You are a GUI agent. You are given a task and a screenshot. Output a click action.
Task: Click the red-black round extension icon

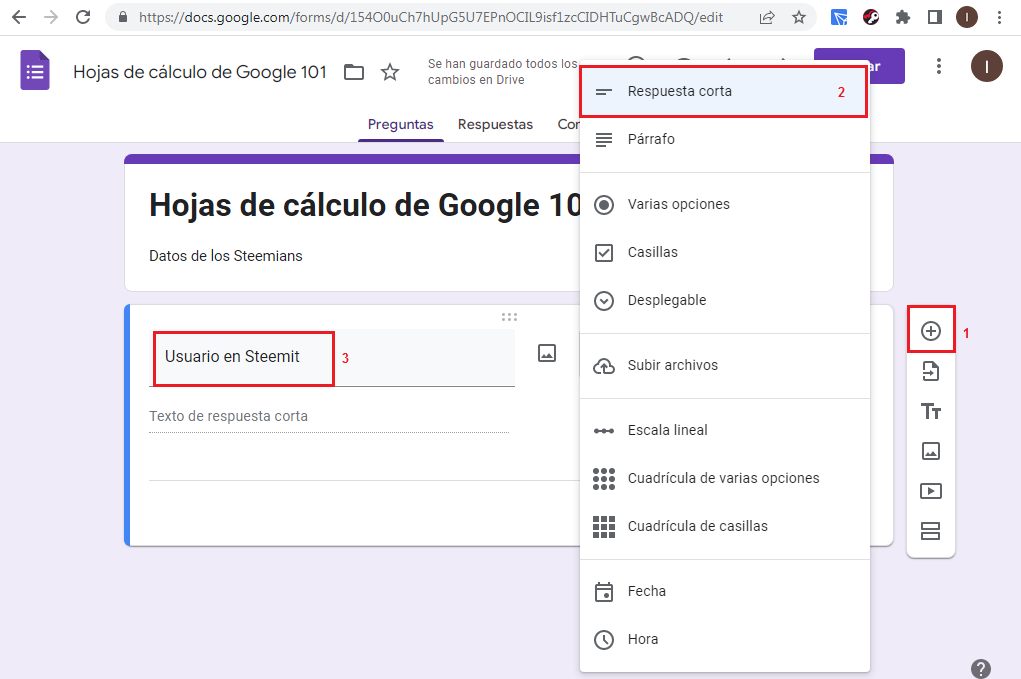tap(871, 18)
